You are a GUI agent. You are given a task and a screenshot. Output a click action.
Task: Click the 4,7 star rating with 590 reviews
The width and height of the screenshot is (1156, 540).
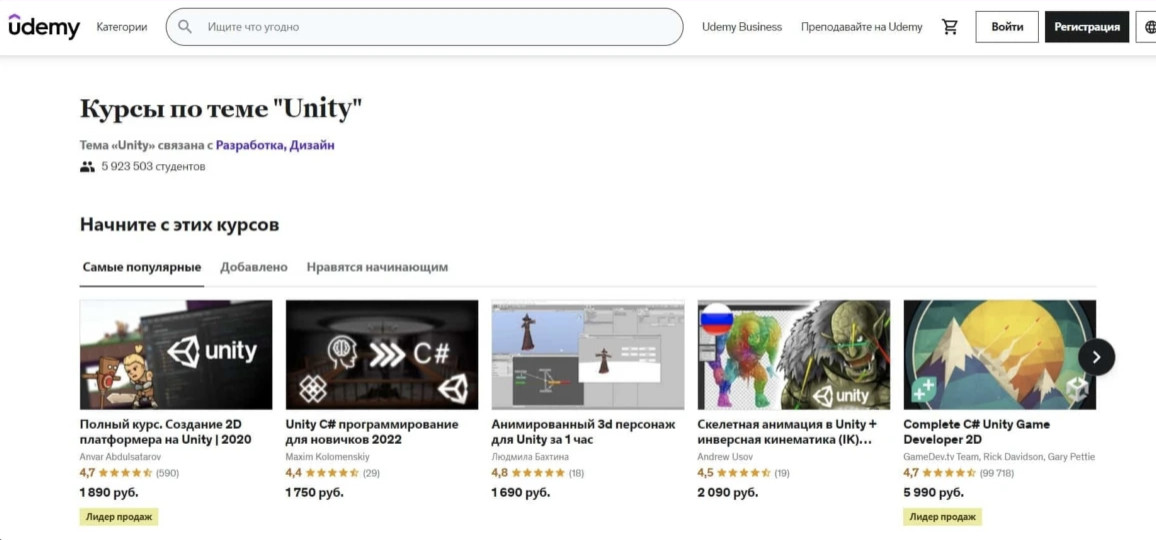click(129, 473)
